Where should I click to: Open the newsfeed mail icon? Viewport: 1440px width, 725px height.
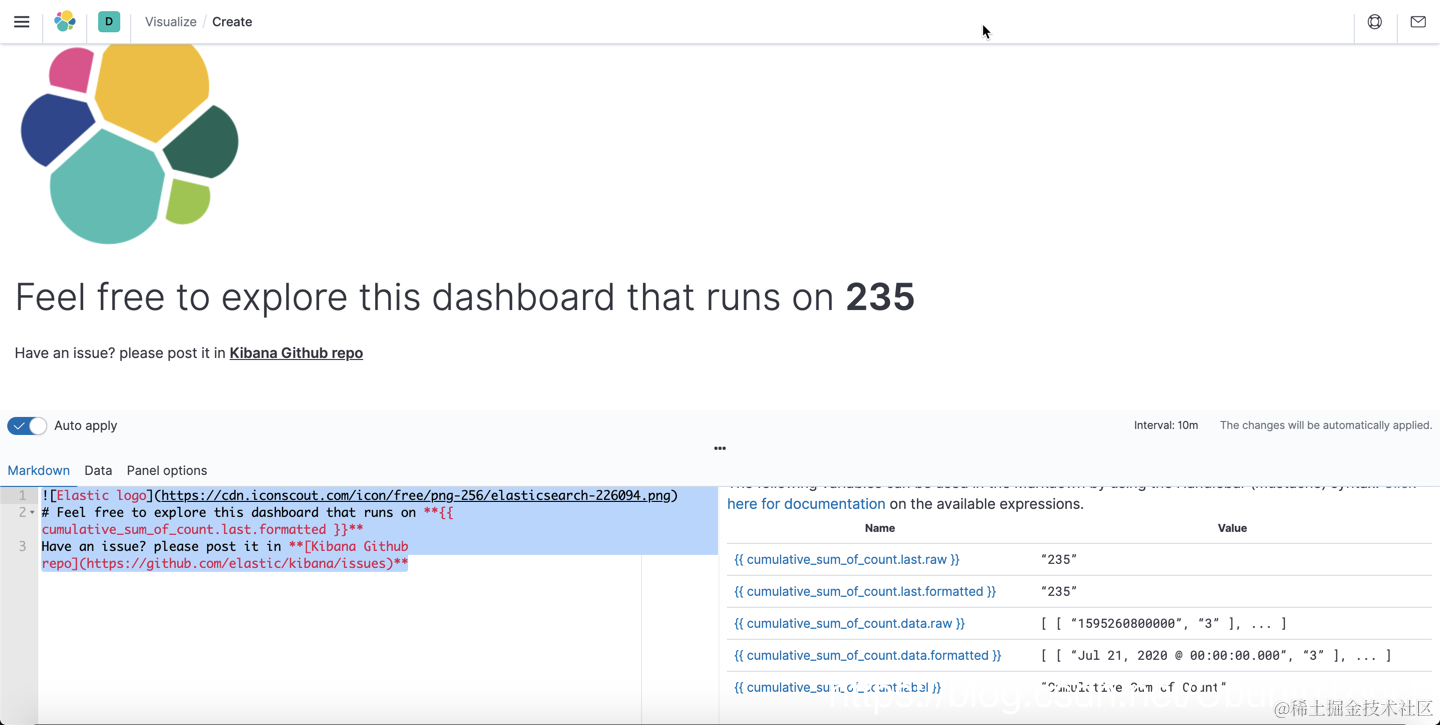[x=1418, y=21]
